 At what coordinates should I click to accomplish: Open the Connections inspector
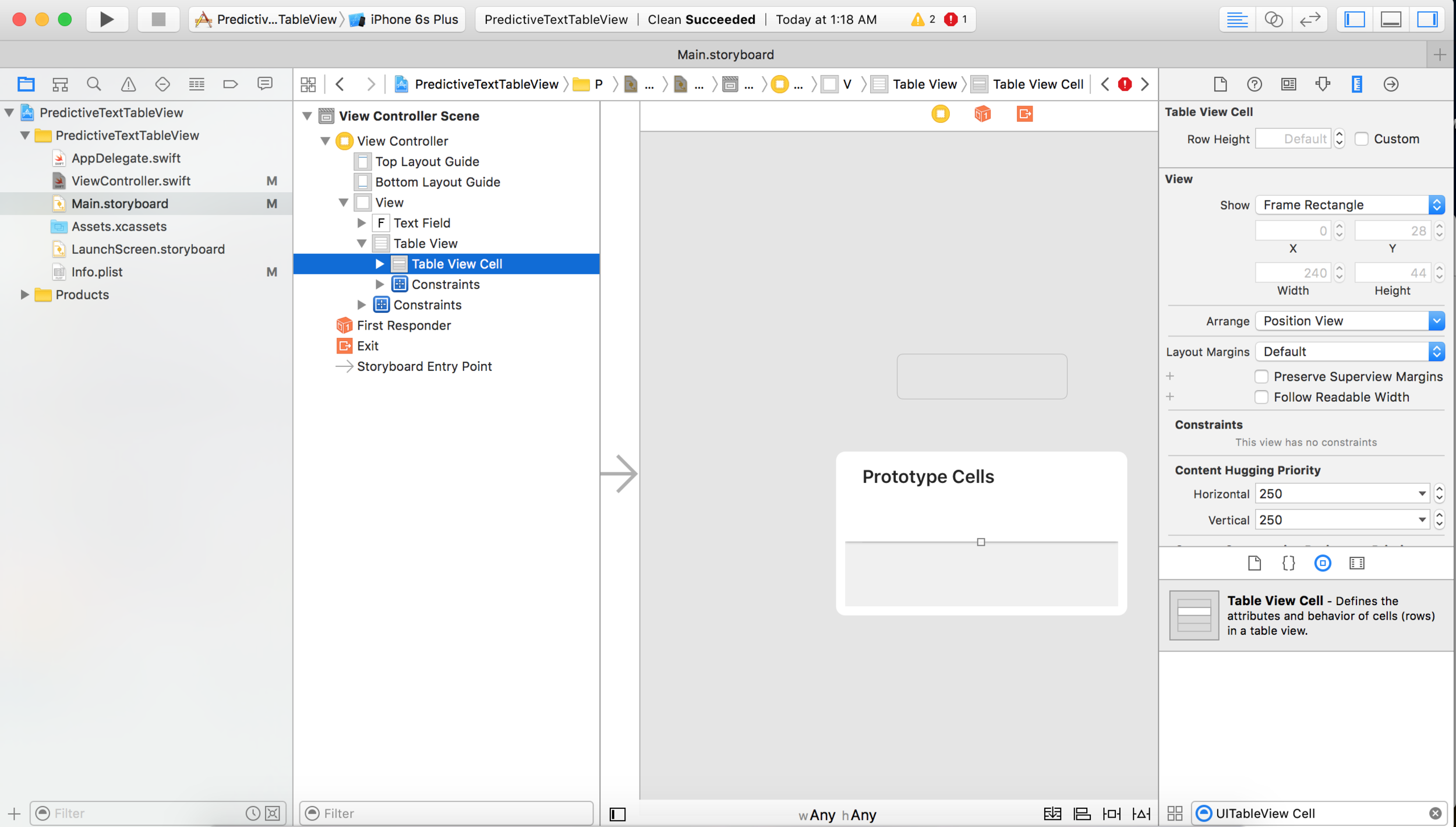(1391, 84)
